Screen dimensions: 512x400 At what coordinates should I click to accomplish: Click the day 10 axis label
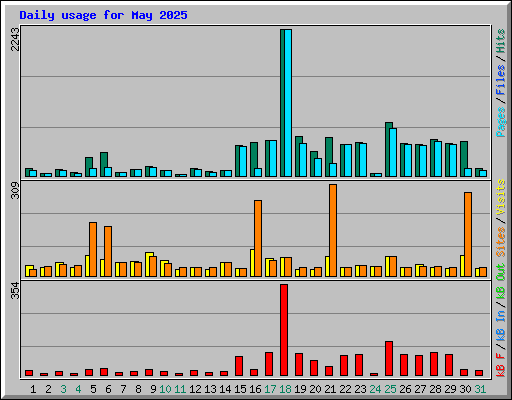[165, 389]
